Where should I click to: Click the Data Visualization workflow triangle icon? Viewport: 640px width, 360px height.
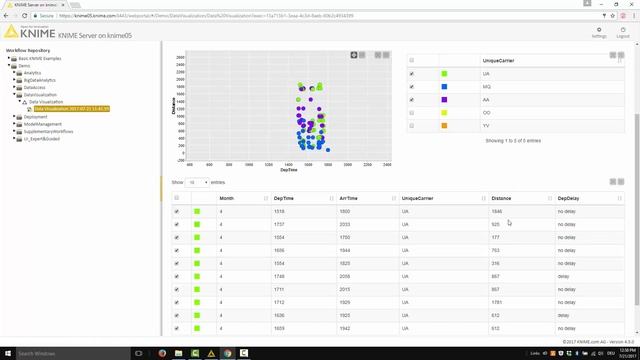coord(24,102)
